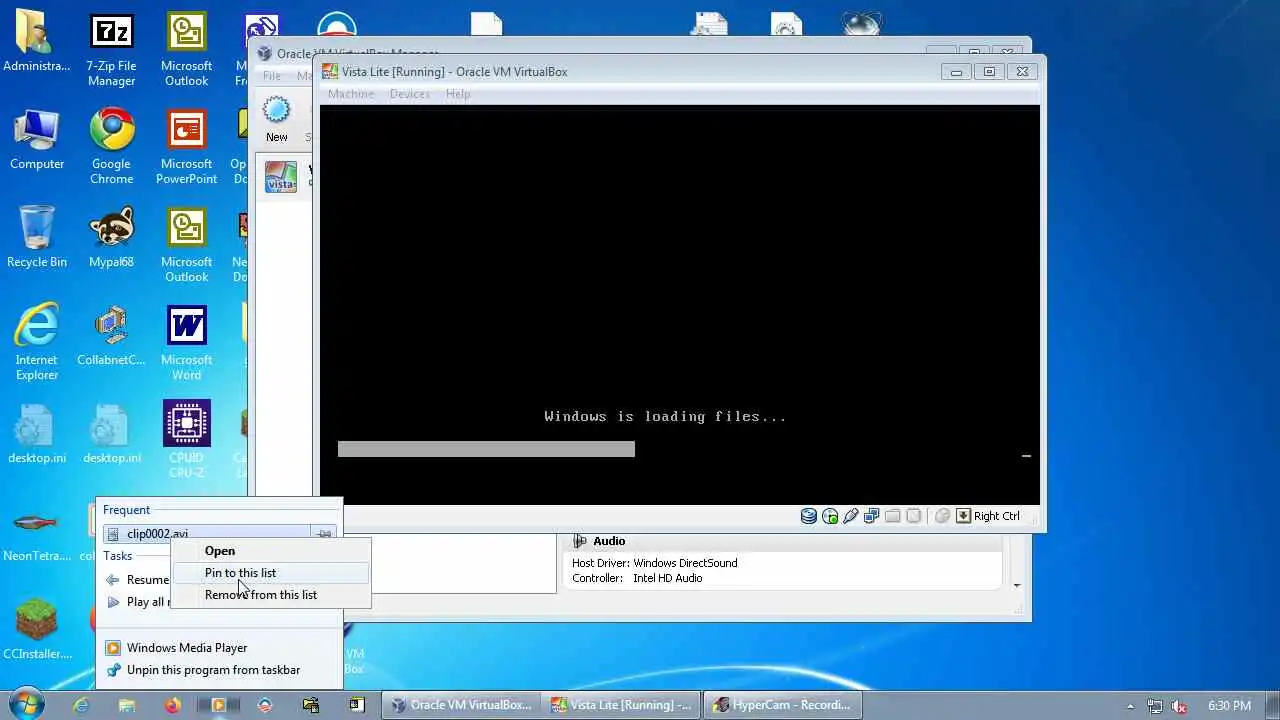Select the Recycle Bin desktop icon
Image resolution: width=1280 pixels, height=720 pixels.
(37, 238)
